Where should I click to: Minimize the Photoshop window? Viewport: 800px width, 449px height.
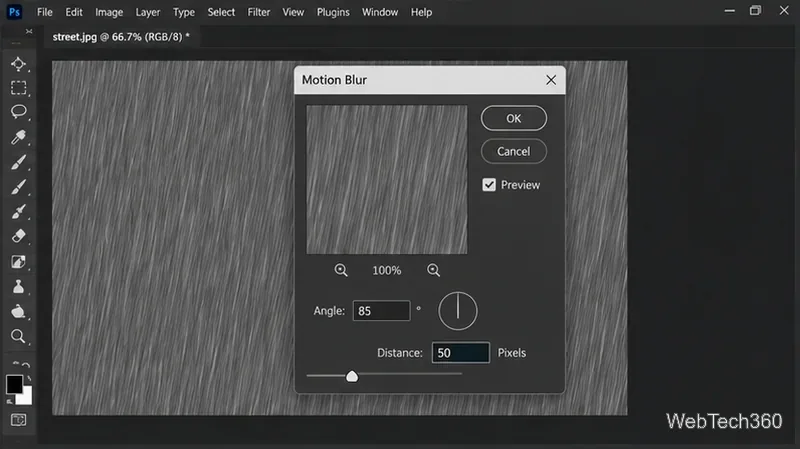point(730,11)
